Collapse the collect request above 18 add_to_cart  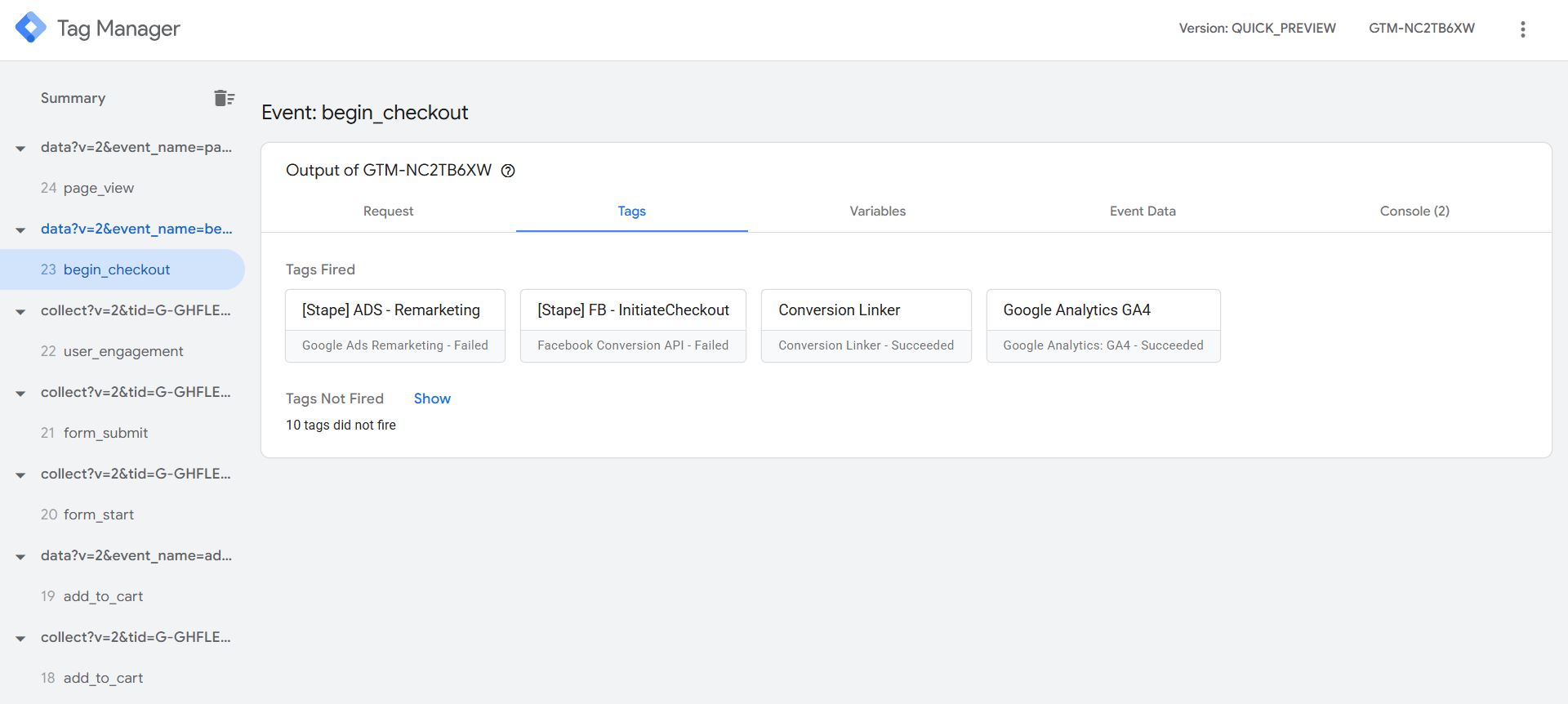click(x=20, y=639)
